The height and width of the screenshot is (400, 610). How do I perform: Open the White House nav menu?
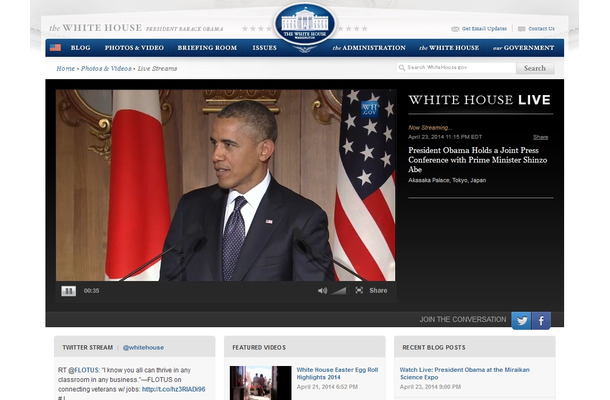pyautogui.click(x=449, y=47)
